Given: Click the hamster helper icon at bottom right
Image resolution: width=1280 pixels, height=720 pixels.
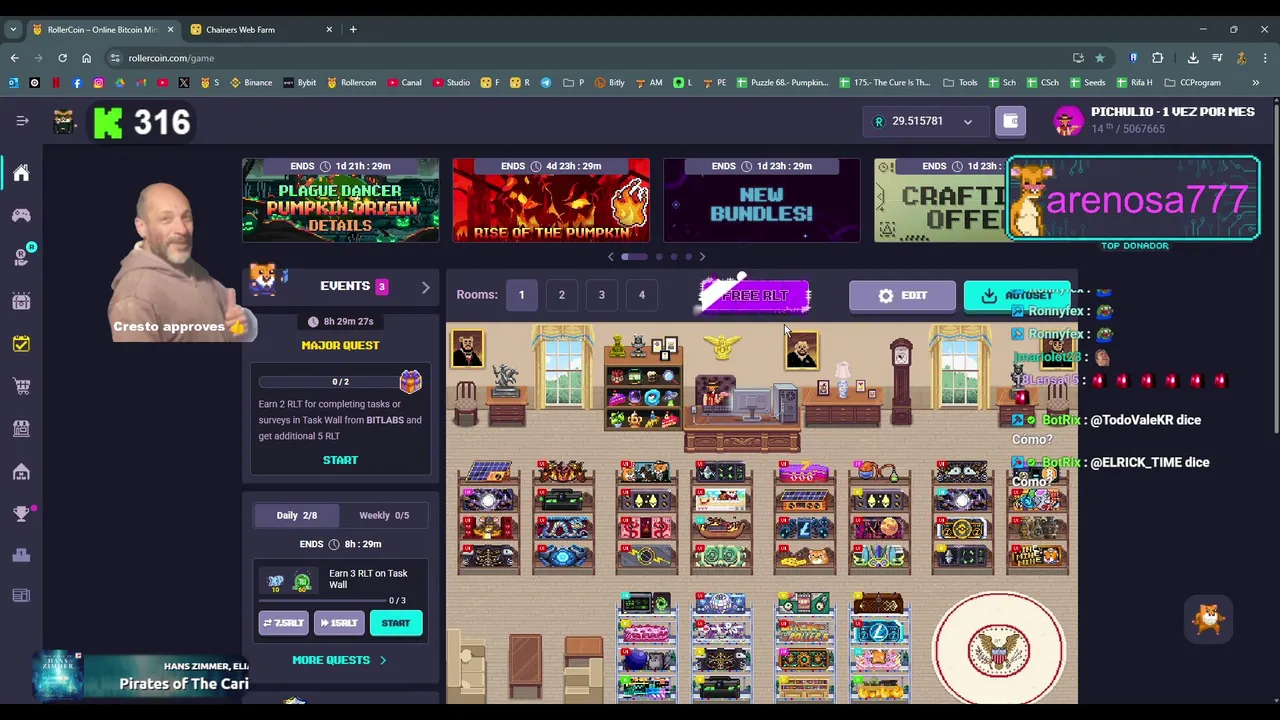Looking at the screenshot, I should (x=1209, y=619).
